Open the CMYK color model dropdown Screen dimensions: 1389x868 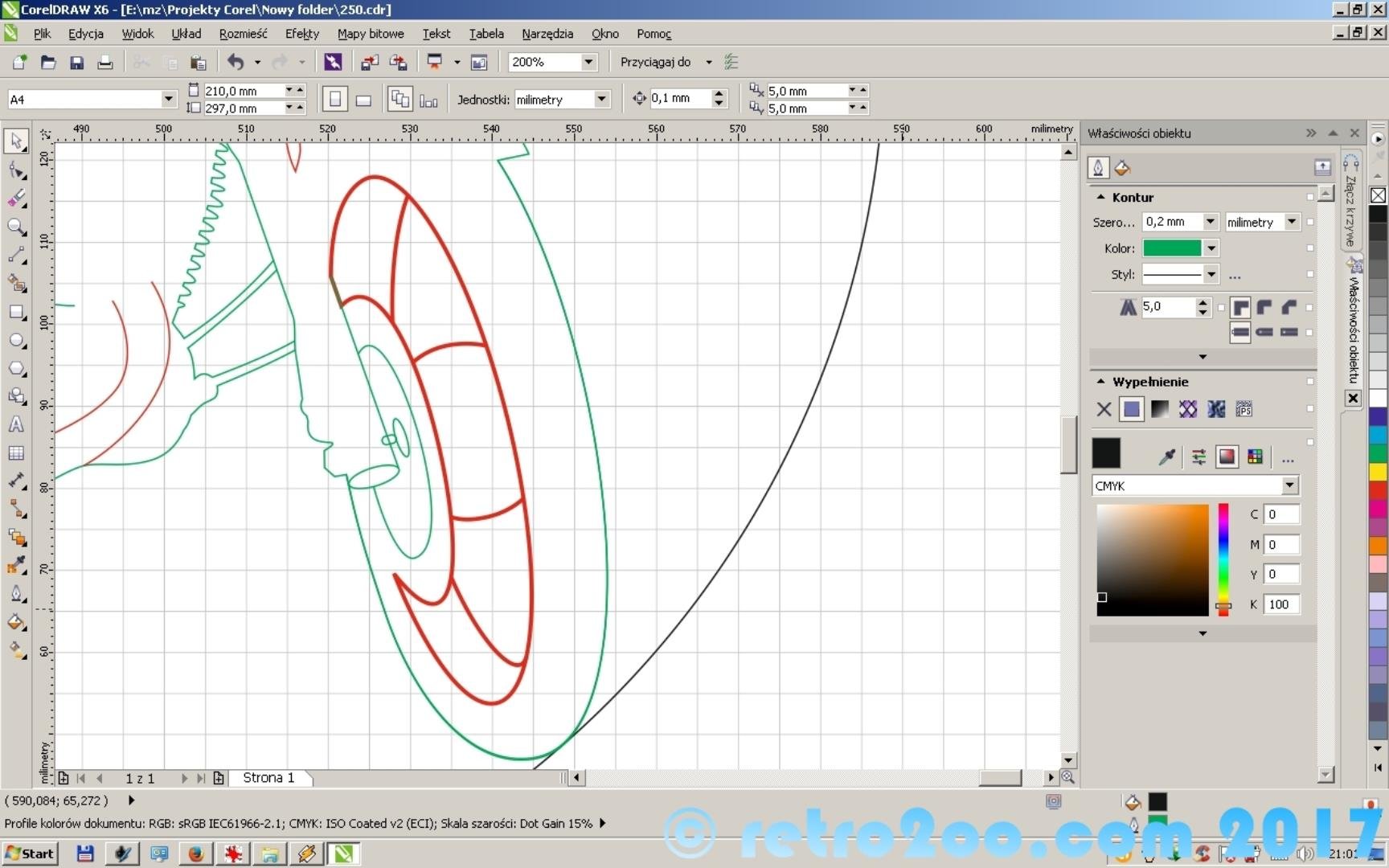pos(1289,485)
